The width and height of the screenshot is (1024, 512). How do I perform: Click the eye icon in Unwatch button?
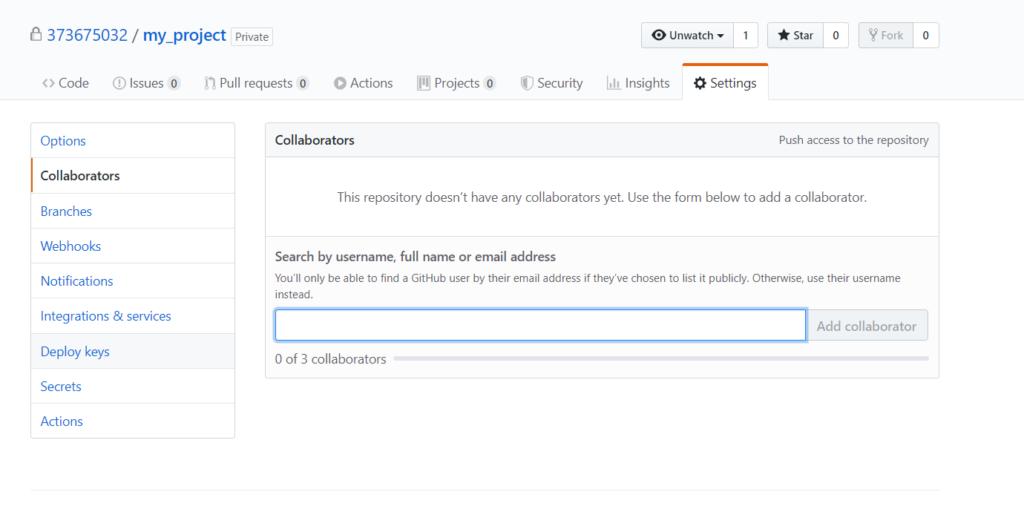659,35
